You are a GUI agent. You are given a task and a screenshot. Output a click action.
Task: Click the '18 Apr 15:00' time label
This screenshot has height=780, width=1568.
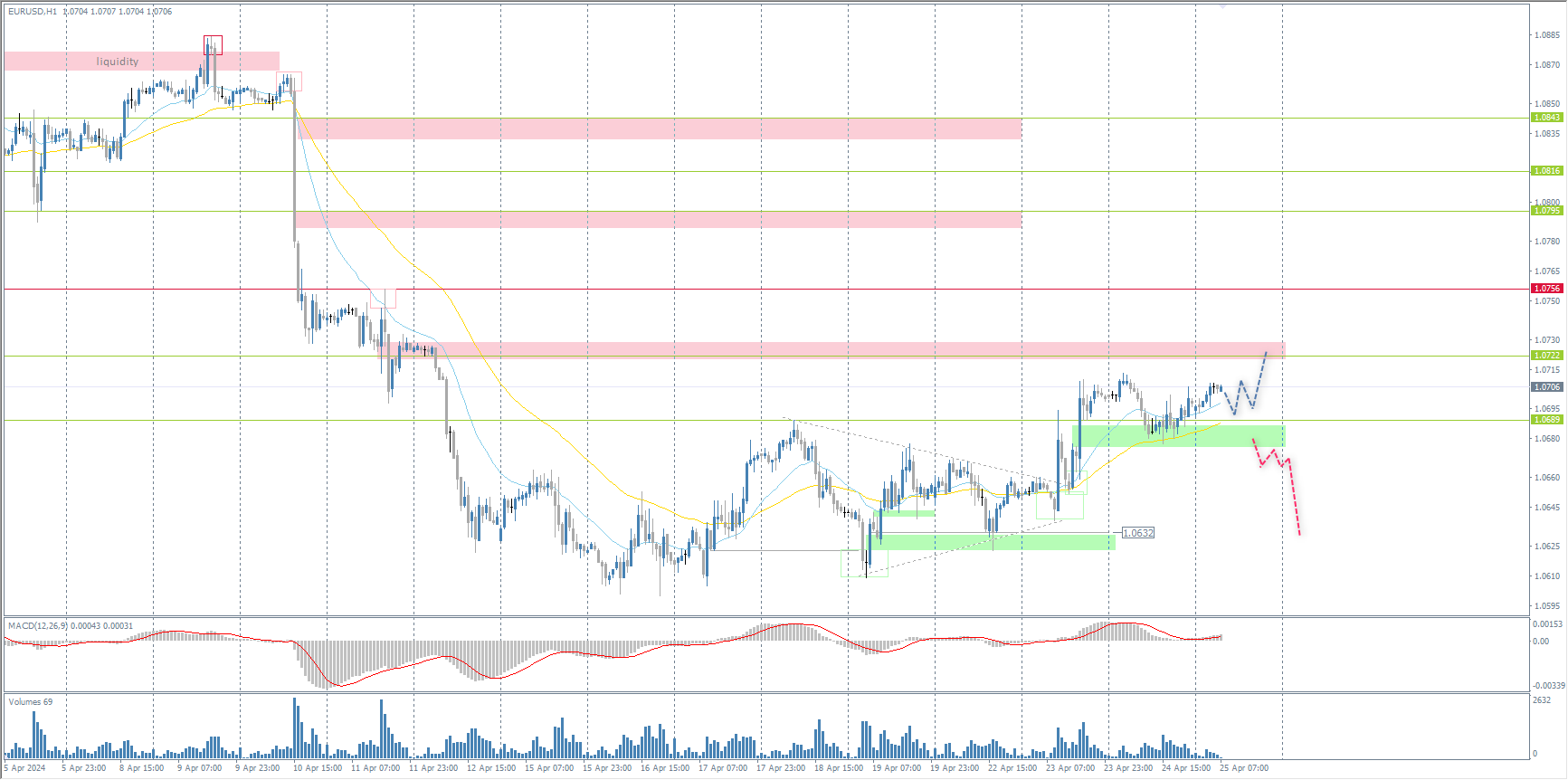[839, 768]
